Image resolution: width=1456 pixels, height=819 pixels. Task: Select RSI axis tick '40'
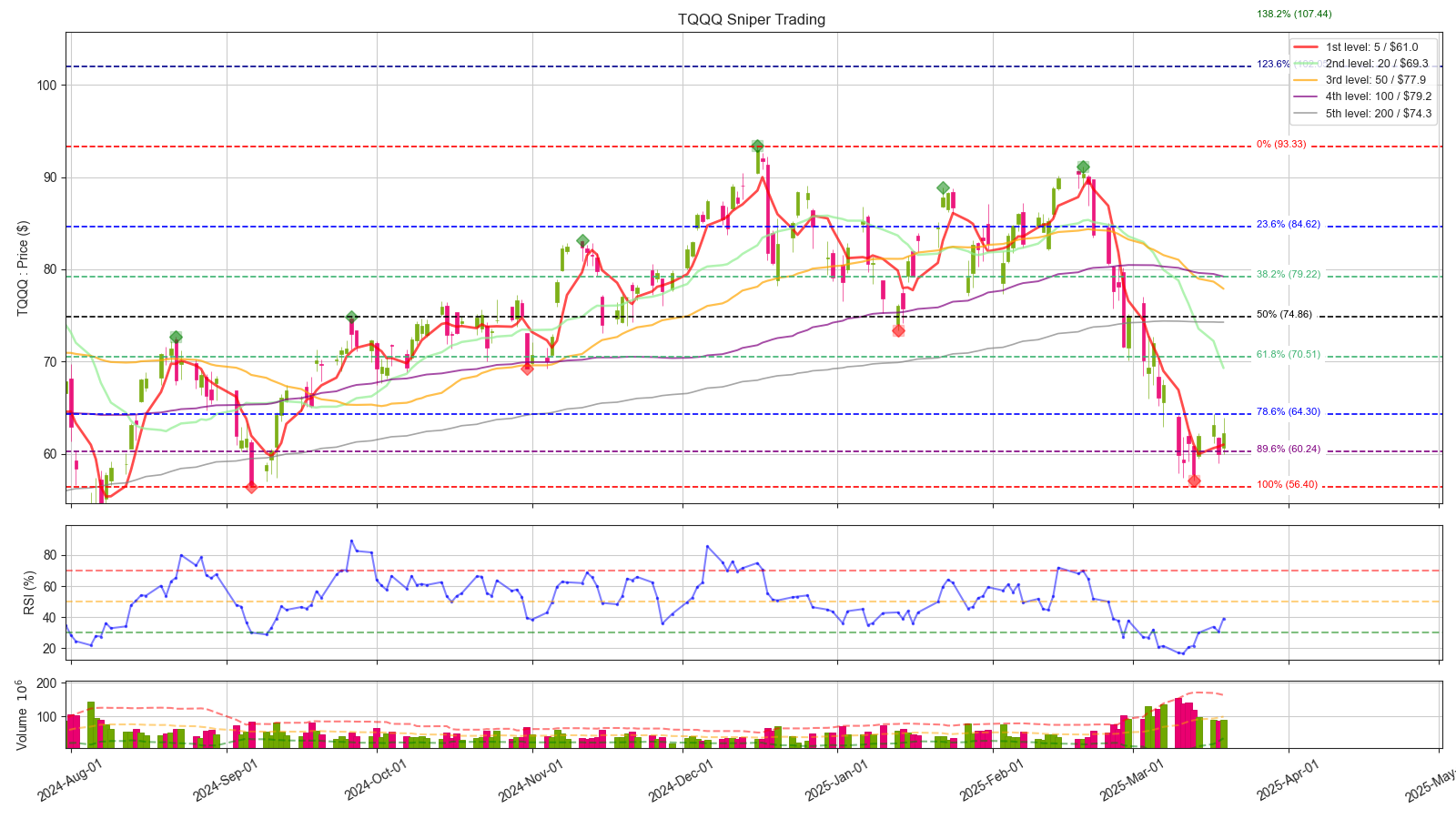(50, 618)
